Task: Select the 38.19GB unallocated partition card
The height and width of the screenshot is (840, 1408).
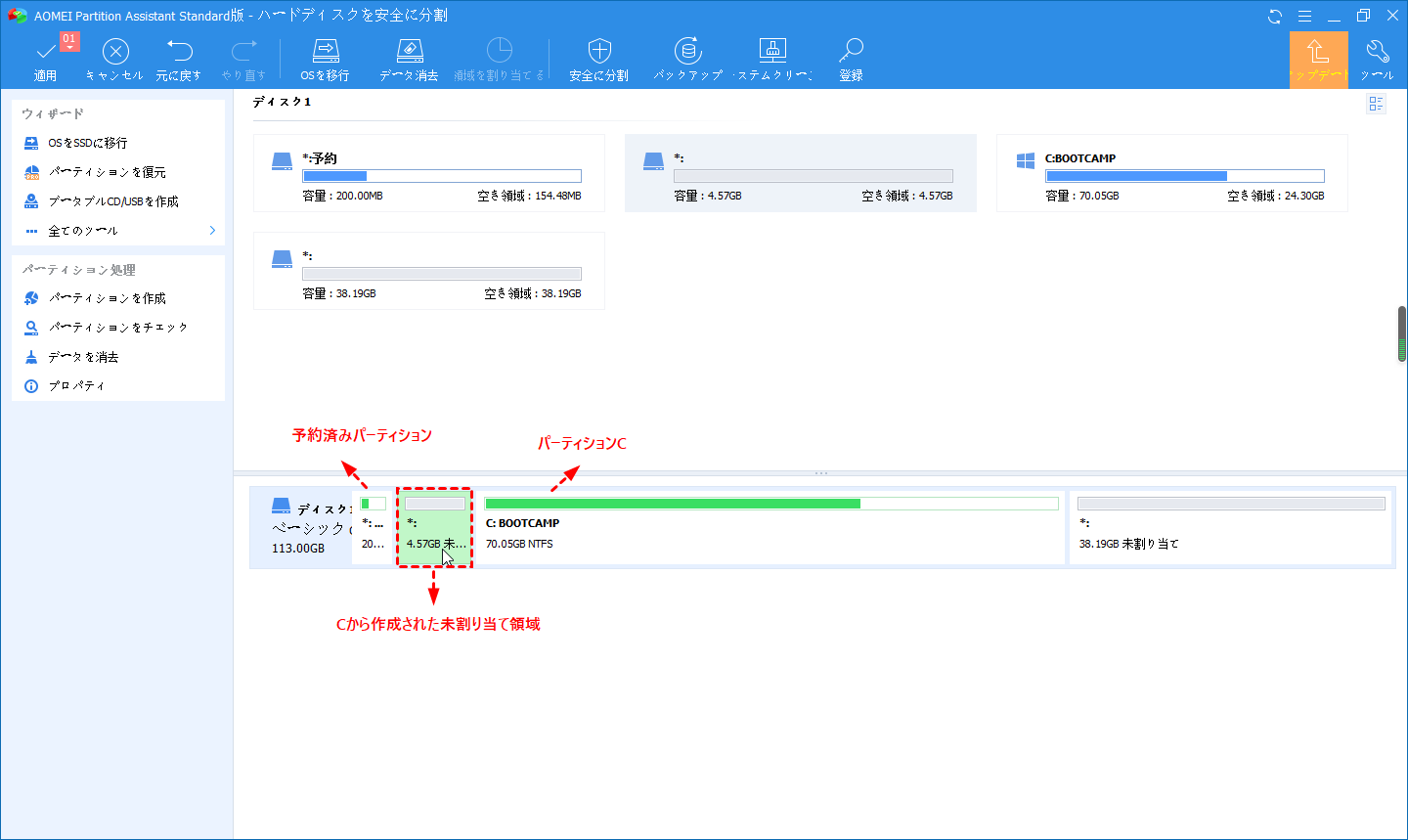Action: 429,271
